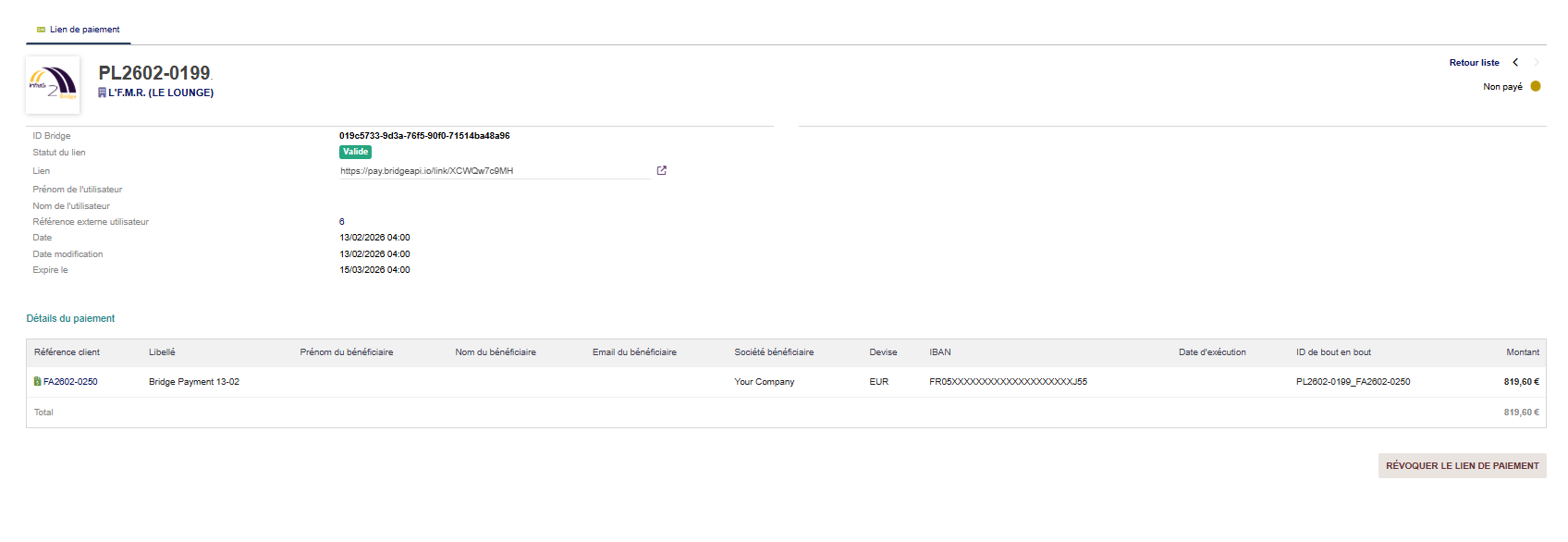
Task: Revoke the payment link button
Action: (1462, 466)
